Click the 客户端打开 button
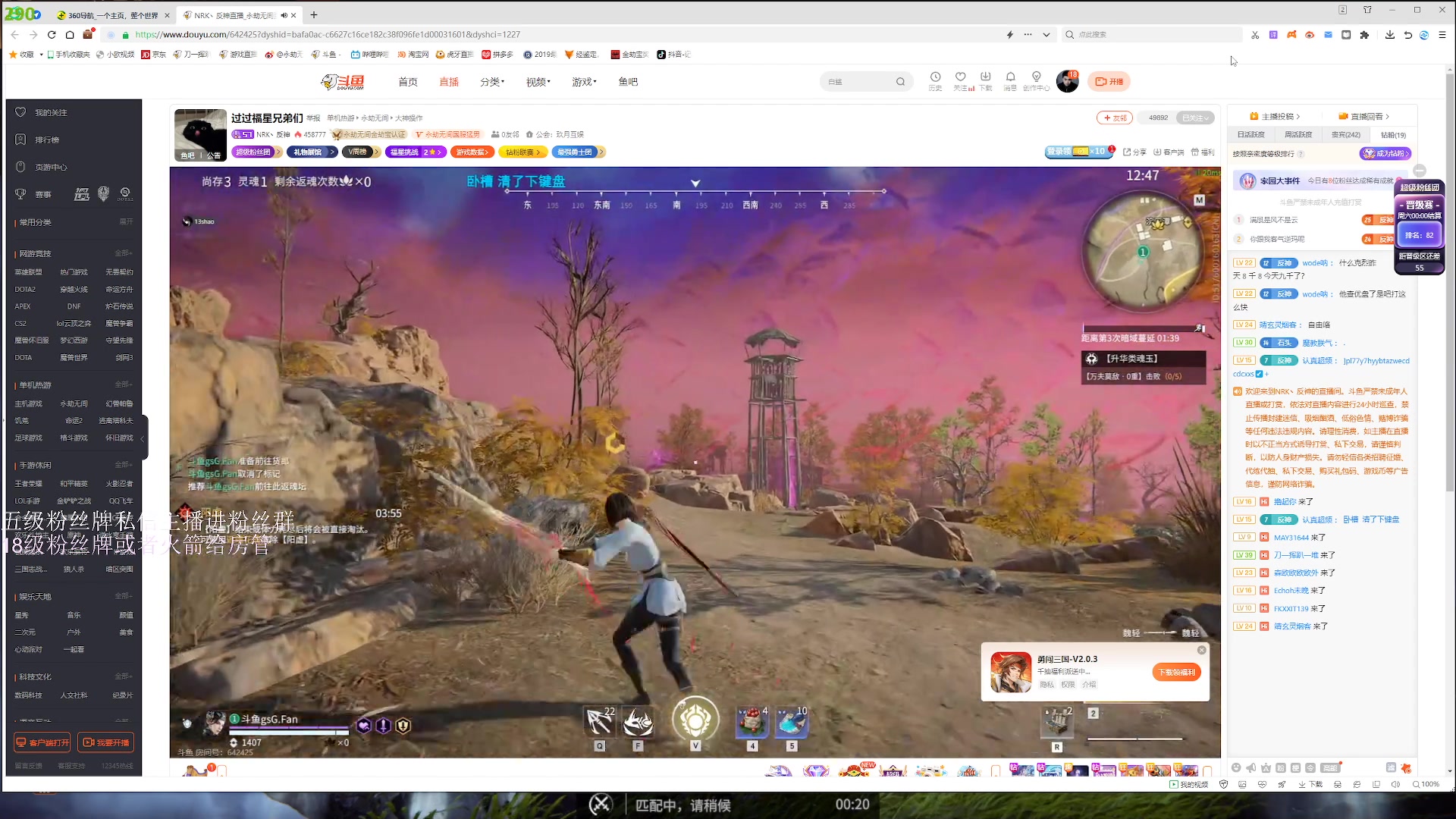This screenshot has width=1456, height=819. 43,742
